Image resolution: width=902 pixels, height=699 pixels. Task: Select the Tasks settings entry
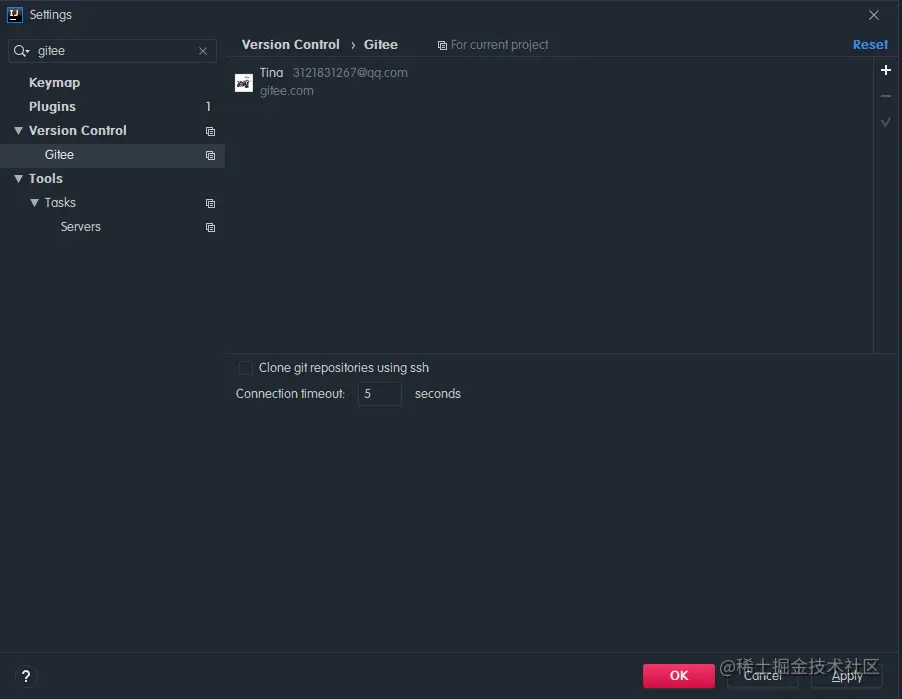pos(60,203)
